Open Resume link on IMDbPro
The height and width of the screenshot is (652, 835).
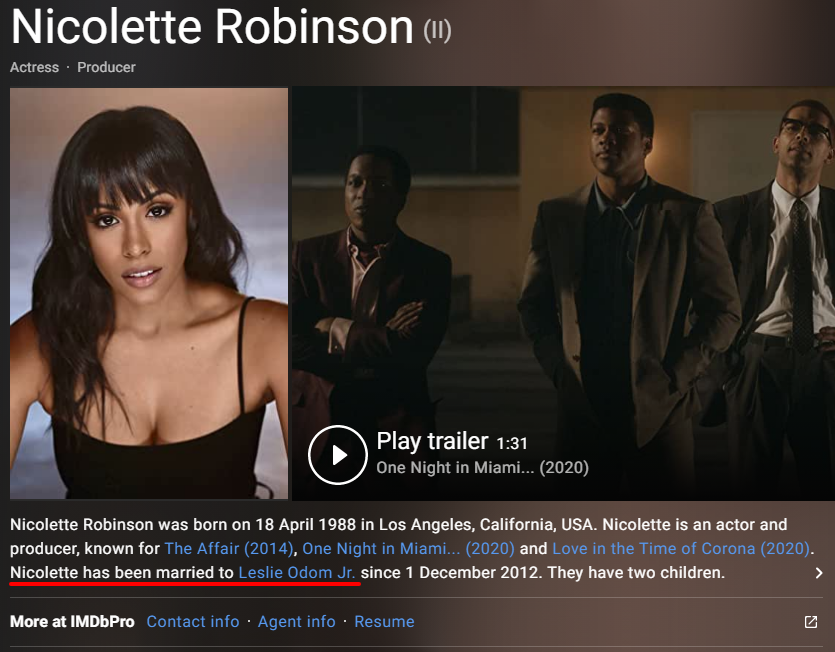pos(384,622)
